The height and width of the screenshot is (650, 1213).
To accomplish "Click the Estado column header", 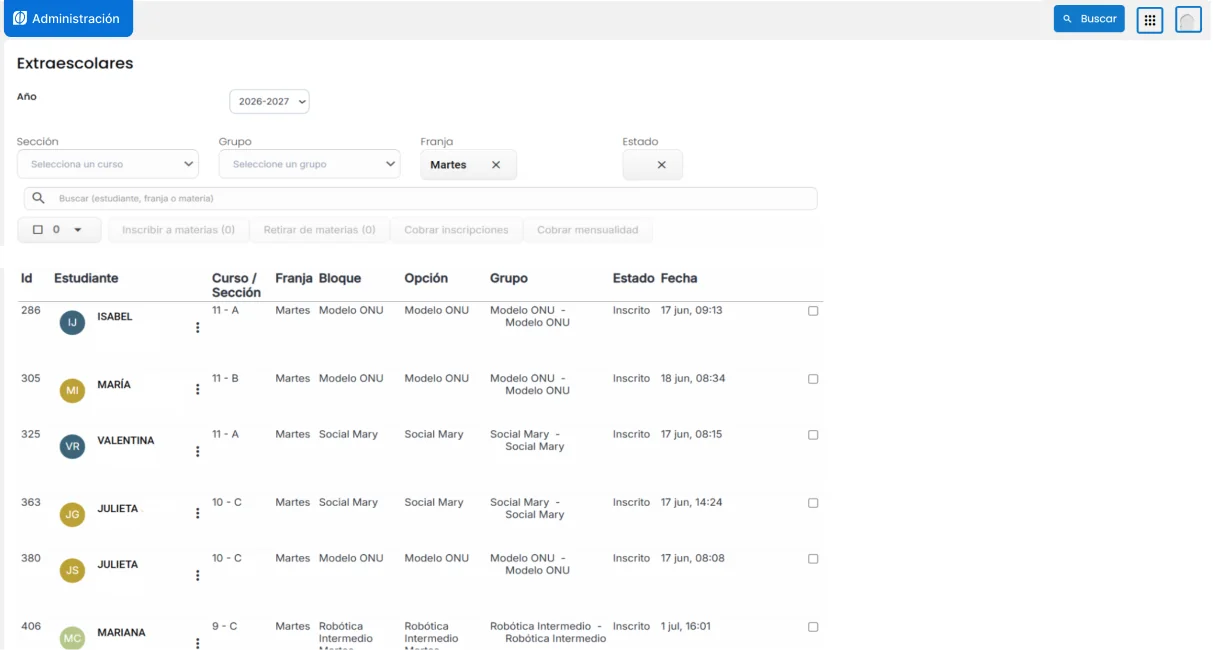I will (634, 278).
